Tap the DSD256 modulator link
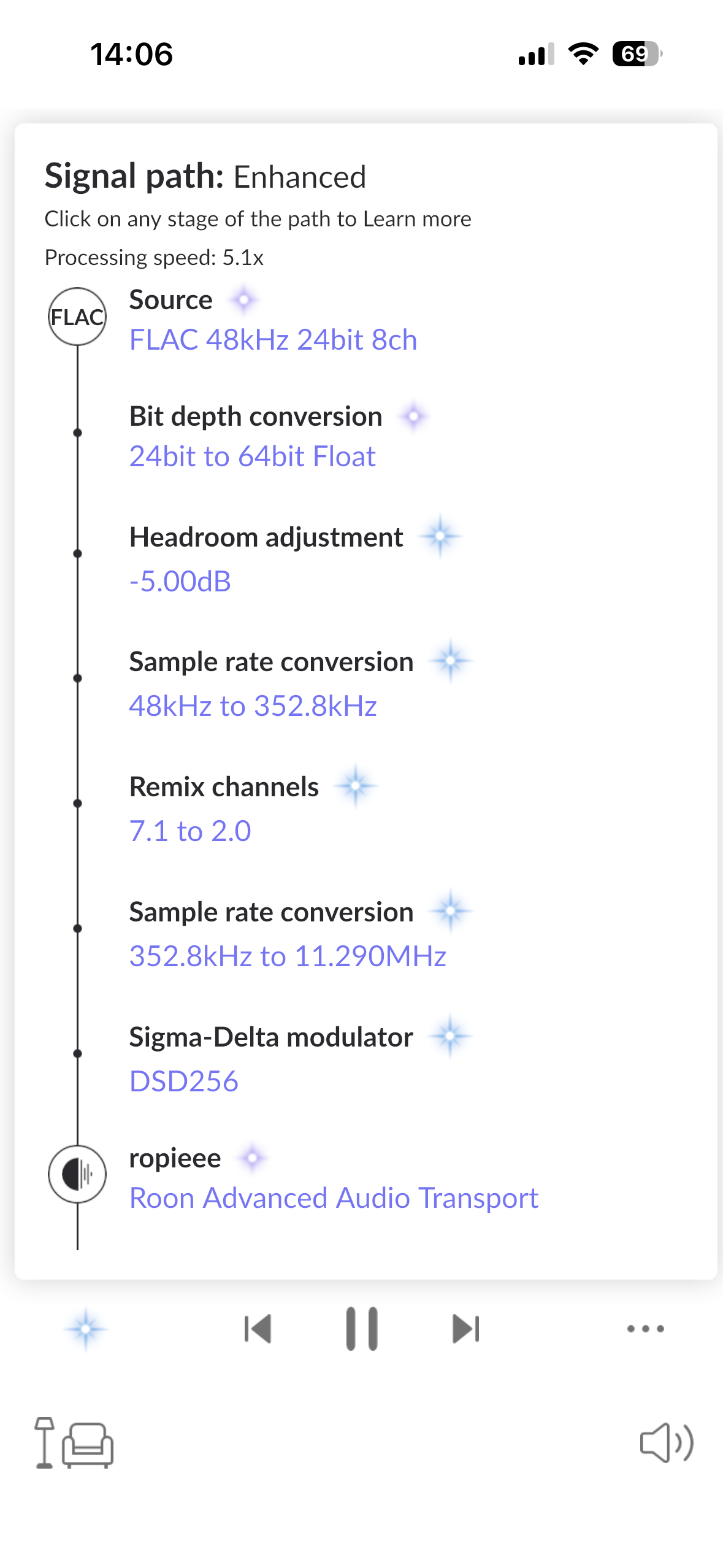 (183, 1082)
